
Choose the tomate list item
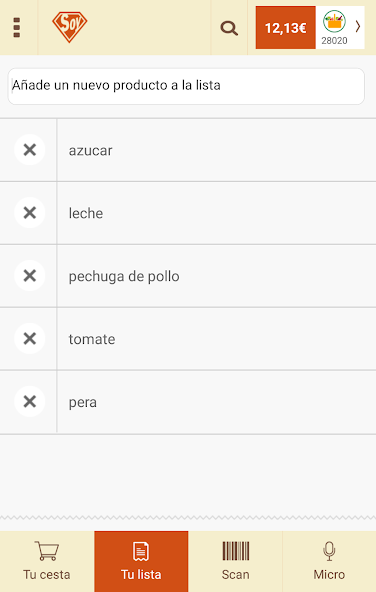tap(217, 339)
